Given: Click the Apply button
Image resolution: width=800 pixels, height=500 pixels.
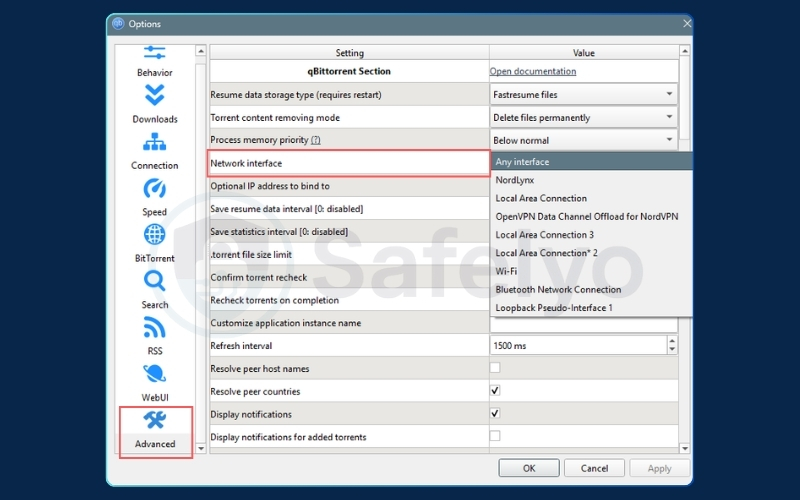Looking at the screenshot, I should (x=659, y=468).
